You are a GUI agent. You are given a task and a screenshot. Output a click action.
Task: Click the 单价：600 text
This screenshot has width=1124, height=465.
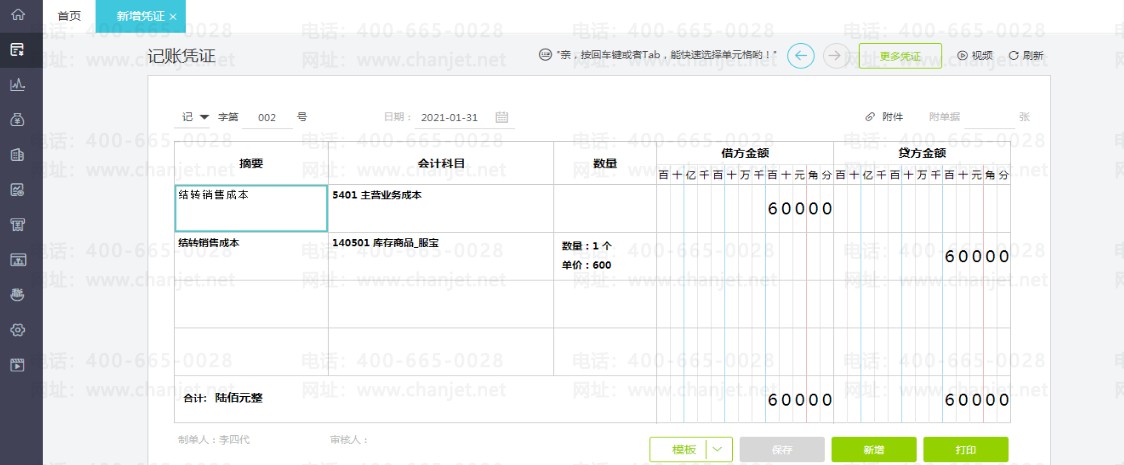(x=586, y=265)
